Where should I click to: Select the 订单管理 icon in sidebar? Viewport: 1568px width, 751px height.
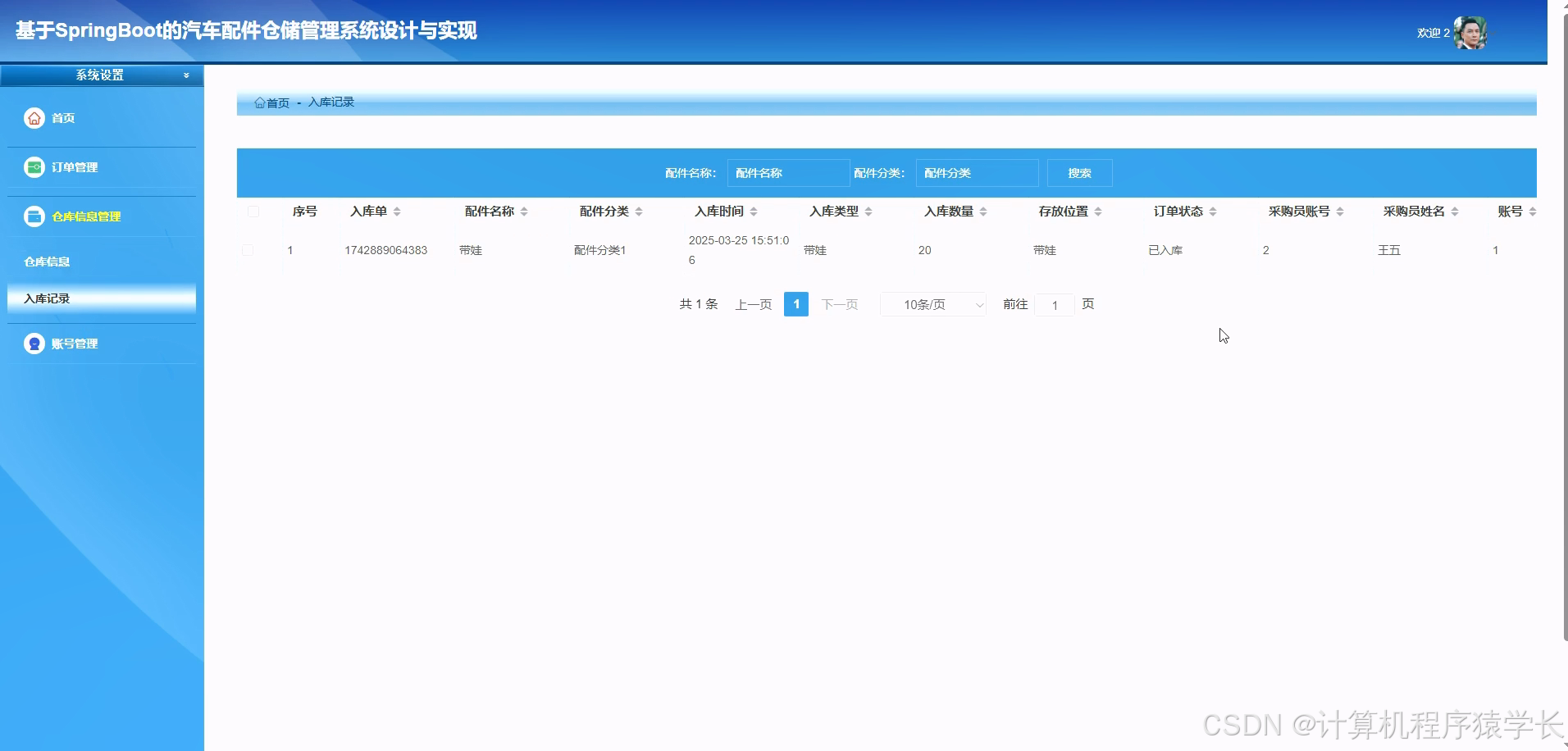click(34, 166)
